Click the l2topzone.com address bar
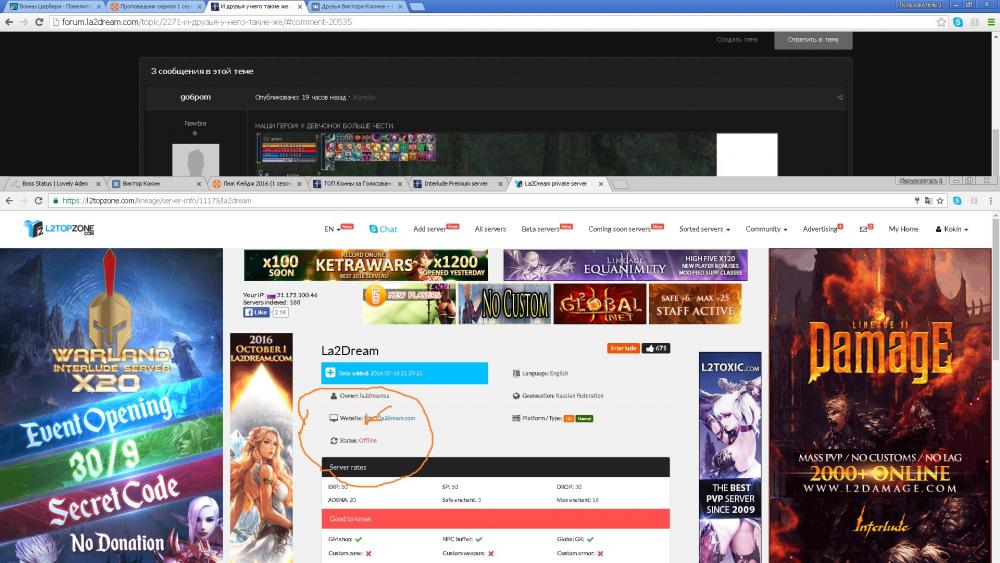 478,200
